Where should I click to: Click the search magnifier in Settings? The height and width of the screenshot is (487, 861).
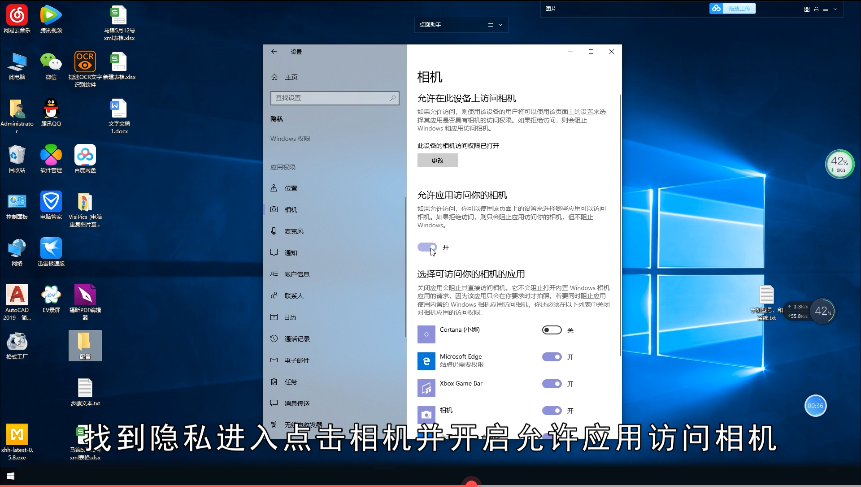[x=393, y=98]
